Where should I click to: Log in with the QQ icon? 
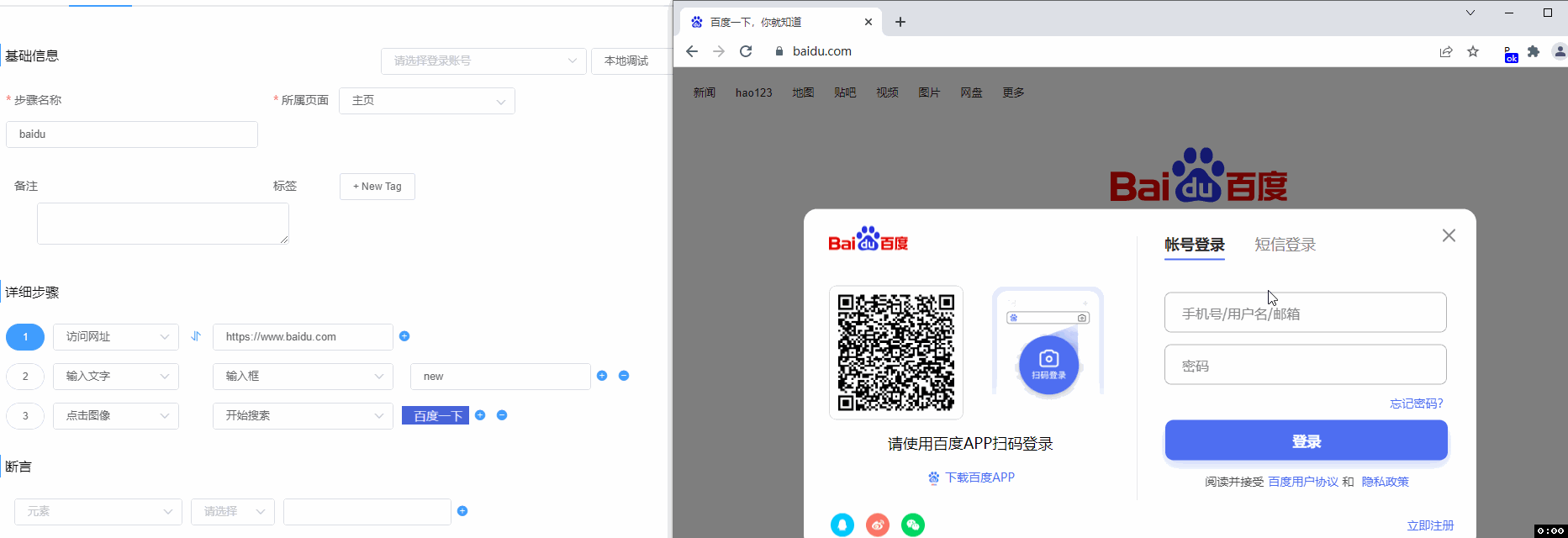842,525
